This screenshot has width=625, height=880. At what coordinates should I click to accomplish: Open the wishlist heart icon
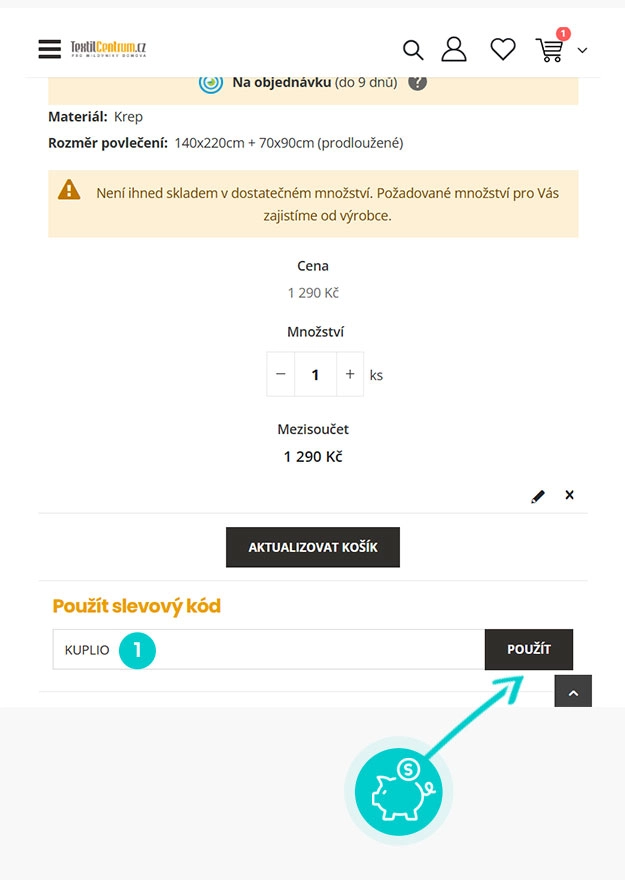[503, 48]
